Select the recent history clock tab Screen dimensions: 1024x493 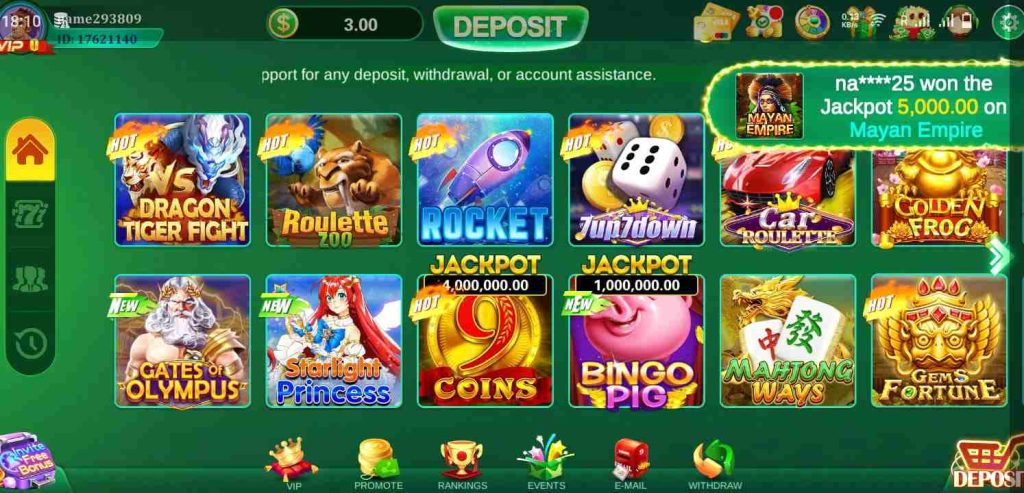(x=30, y=343)
